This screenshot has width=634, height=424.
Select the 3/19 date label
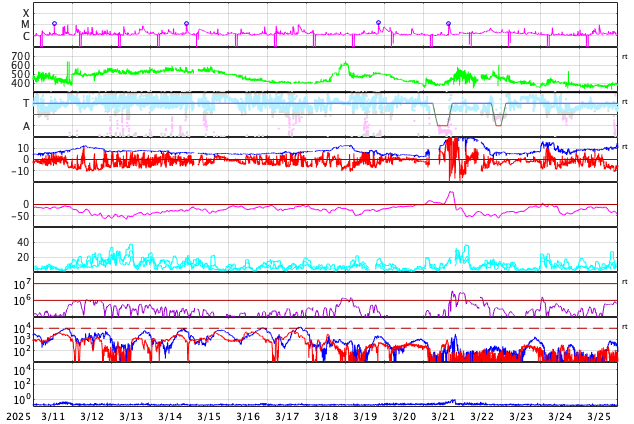365,417
